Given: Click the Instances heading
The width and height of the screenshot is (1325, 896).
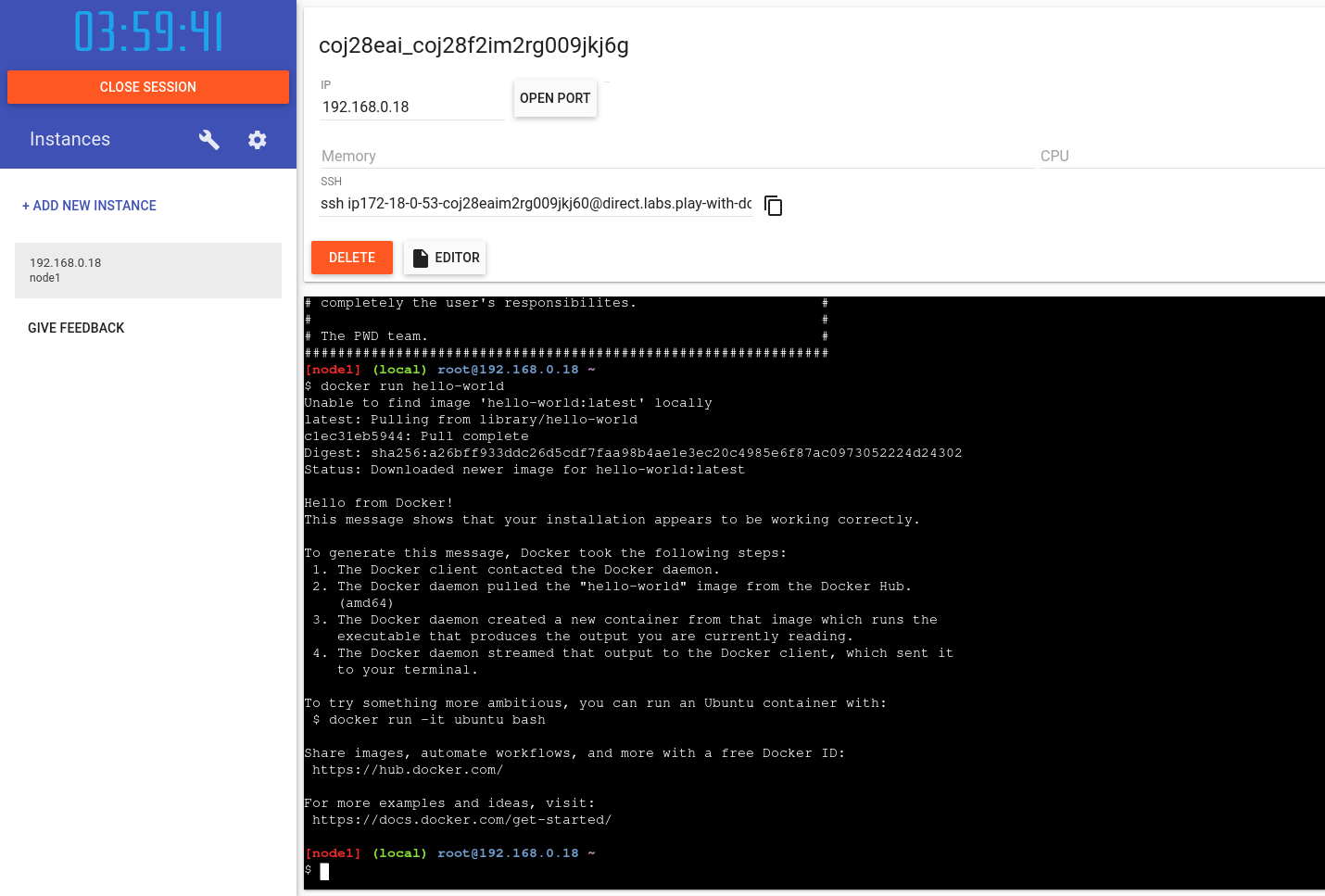Looking at the screenshot, I should click(69, 139).
